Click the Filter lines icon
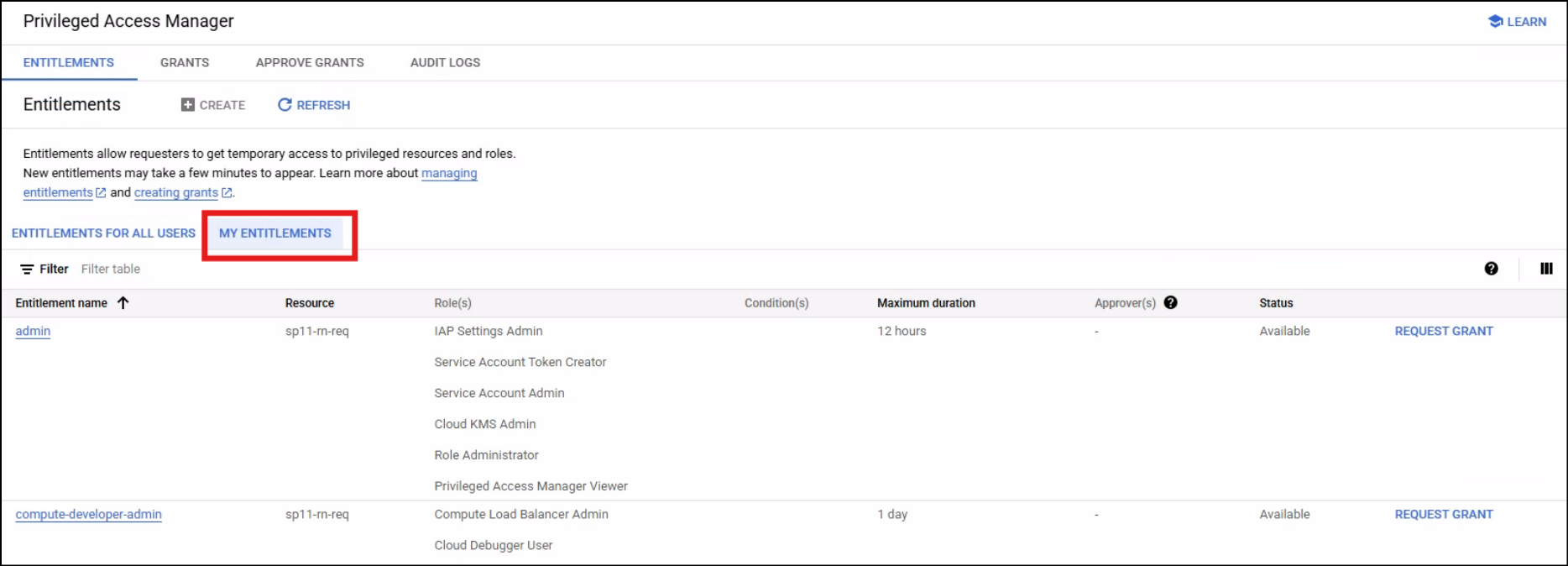1568x566 pixels. (x=27, y=270)
